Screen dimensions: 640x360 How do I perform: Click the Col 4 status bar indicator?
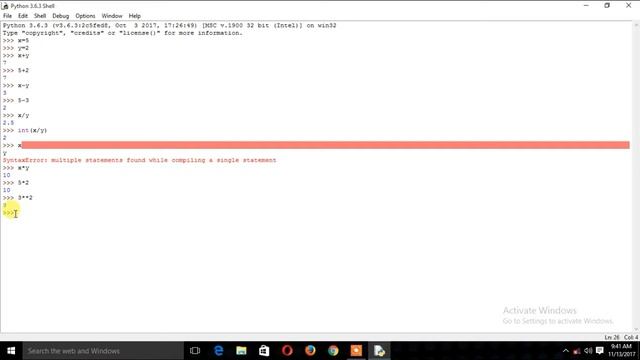point(631,338)
